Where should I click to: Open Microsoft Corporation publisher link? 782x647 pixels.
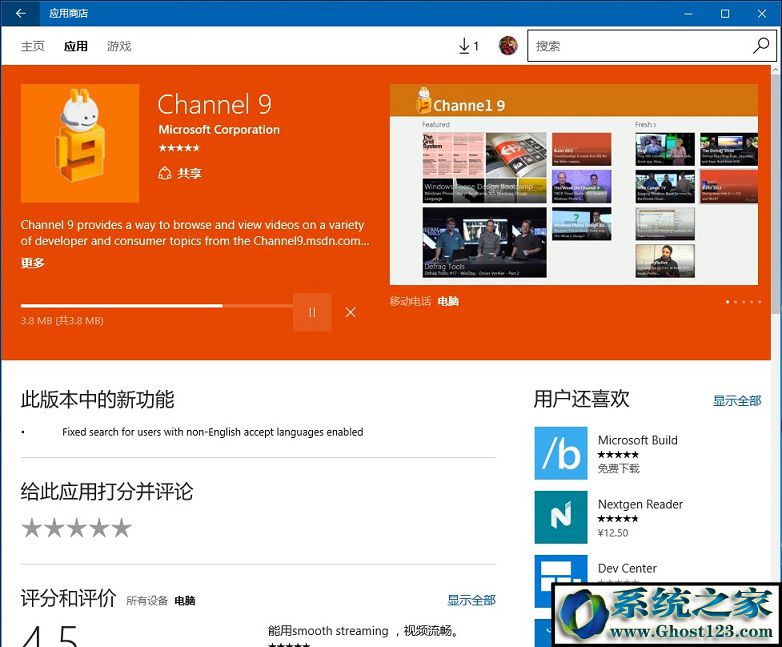(x=219, y=130)
